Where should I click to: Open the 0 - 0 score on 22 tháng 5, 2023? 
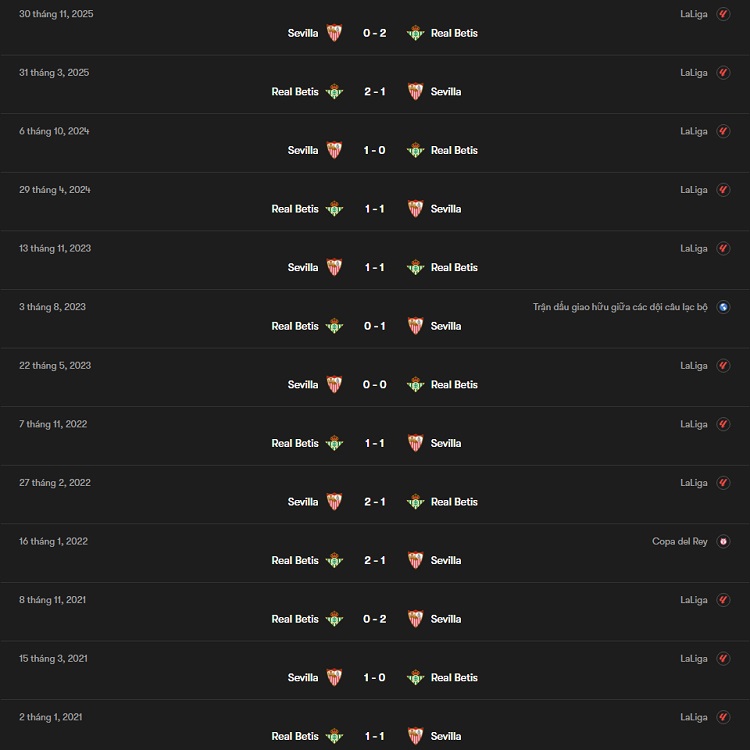tap(375, 385)
